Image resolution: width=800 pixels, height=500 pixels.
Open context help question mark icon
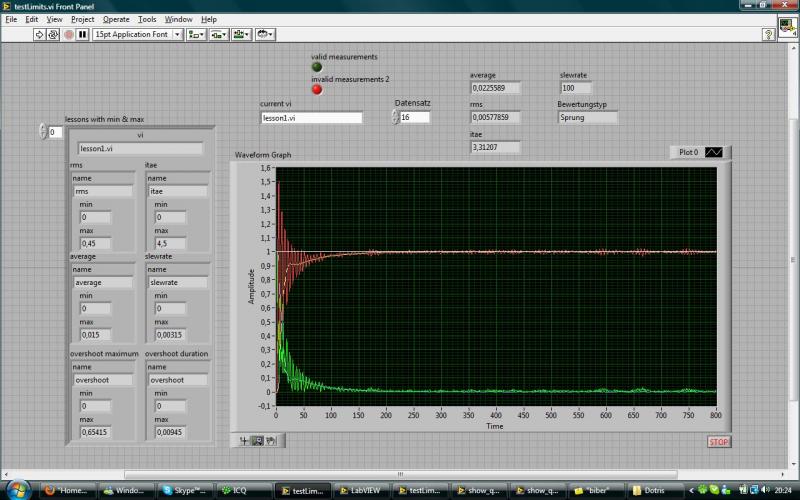(769, 34)
